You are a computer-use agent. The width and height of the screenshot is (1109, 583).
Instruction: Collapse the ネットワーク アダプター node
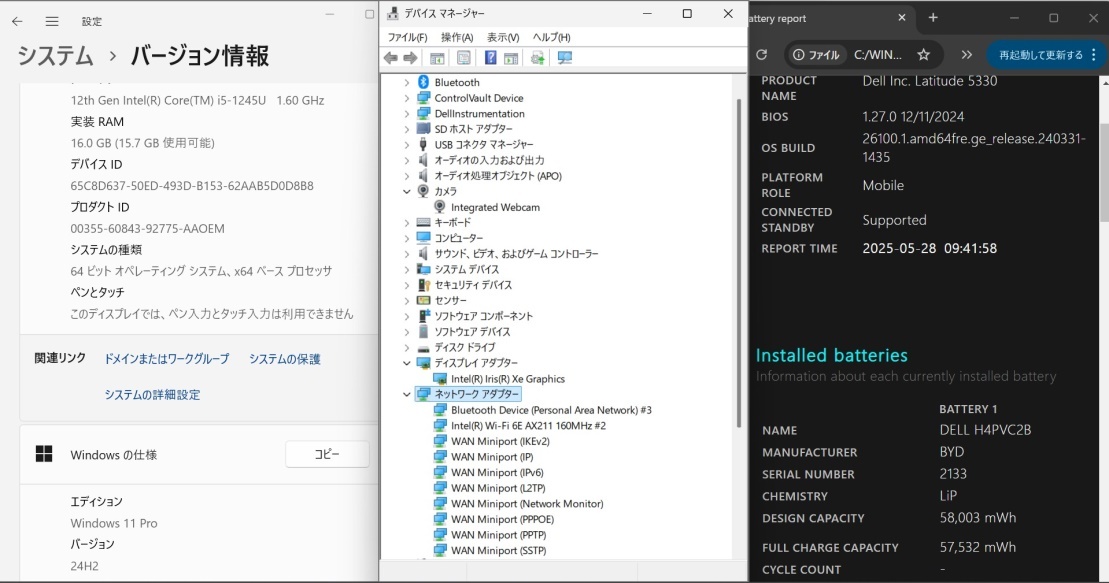pyautogui.click(x=407, y=394)
